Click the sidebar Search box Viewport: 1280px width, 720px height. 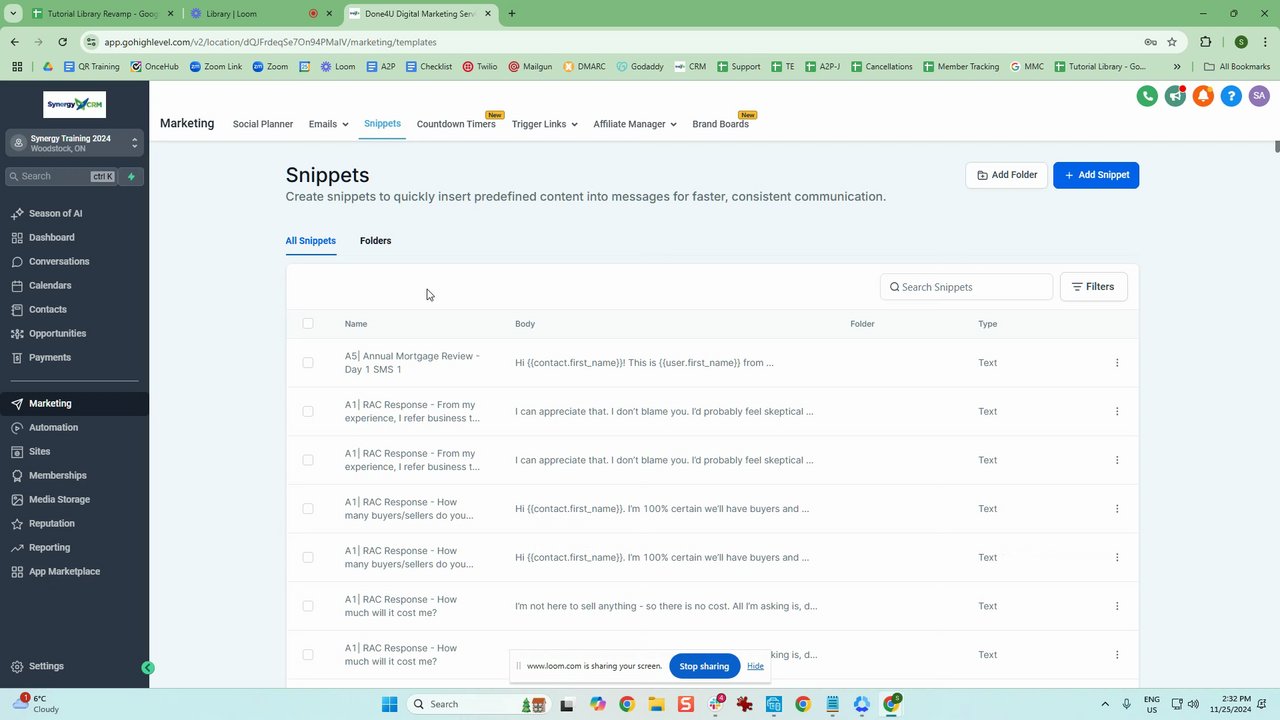[62, 176]
